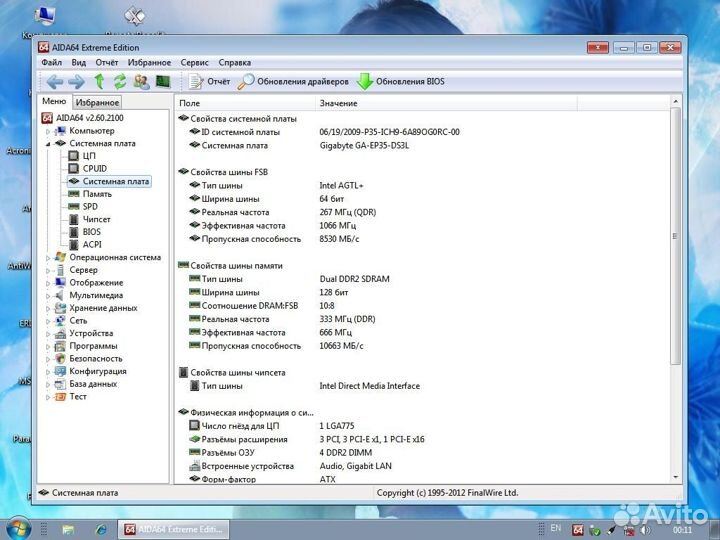The image size is (720, 540).
Task: Open the Справка menu
Action: tap(235, 62)
